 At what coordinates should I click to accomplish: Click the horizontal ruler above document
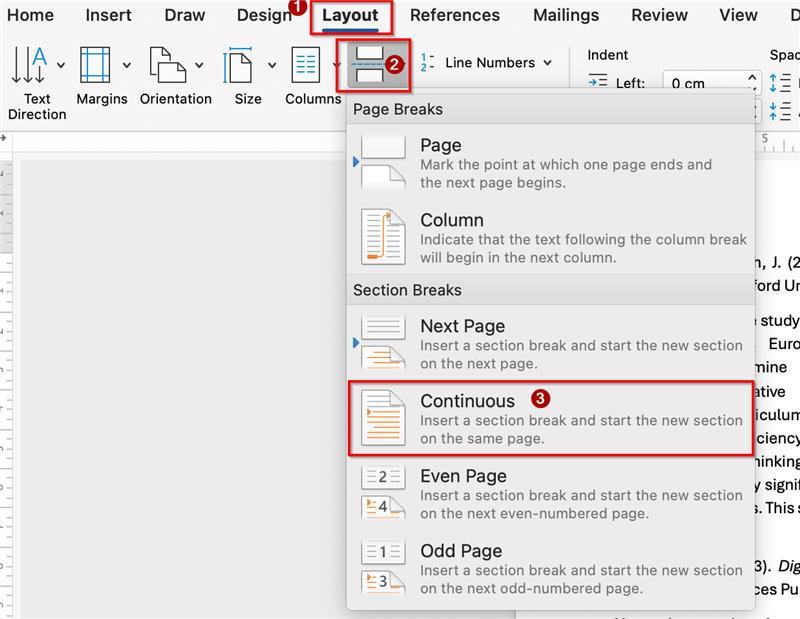179,142
